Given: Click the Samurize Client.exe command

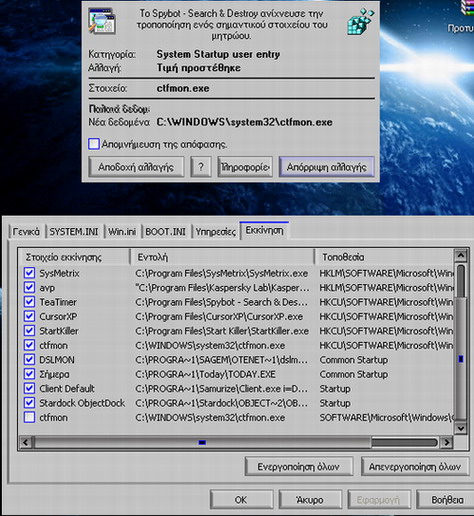Looking at the screenshot, I should (x=222, y=389).
